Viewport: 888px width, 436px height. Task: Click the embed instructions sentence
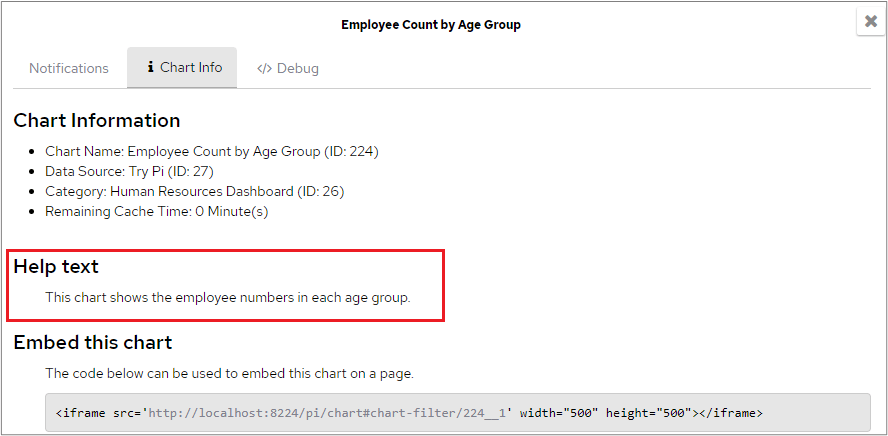229,374
